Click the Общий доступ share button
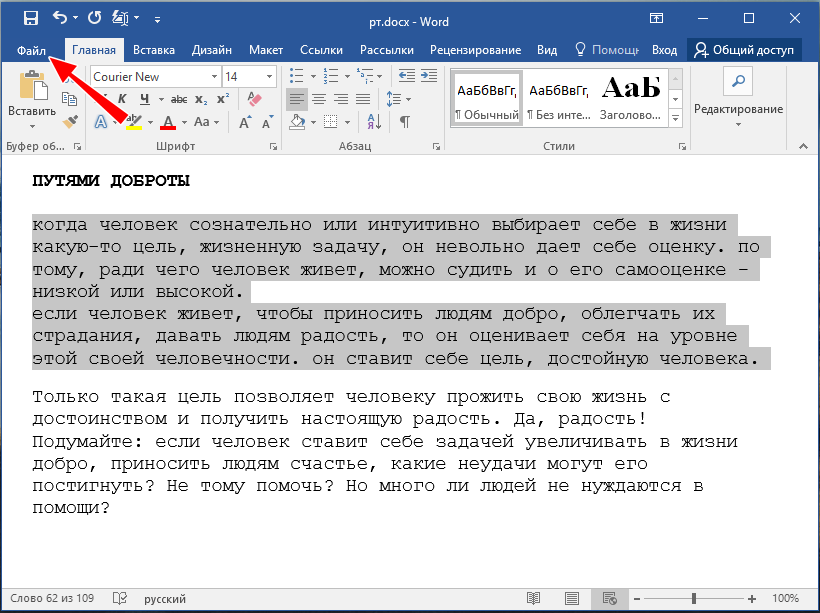 pos(744,50)
